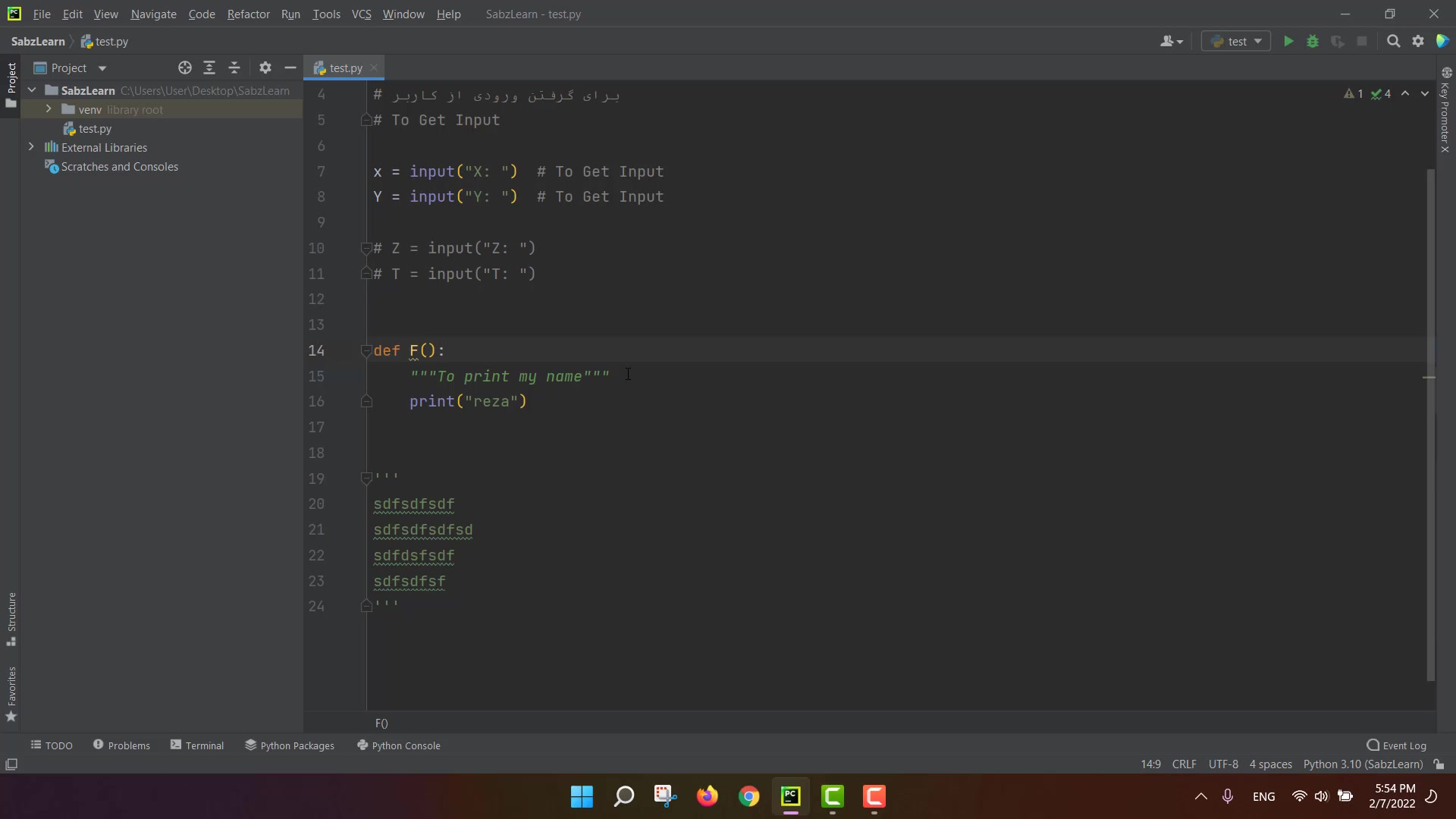Collapse all items in Project panel
Image resolution: width=1456 pixels, height=819 pixels.
pyautogui.click(x=234, y=68)
